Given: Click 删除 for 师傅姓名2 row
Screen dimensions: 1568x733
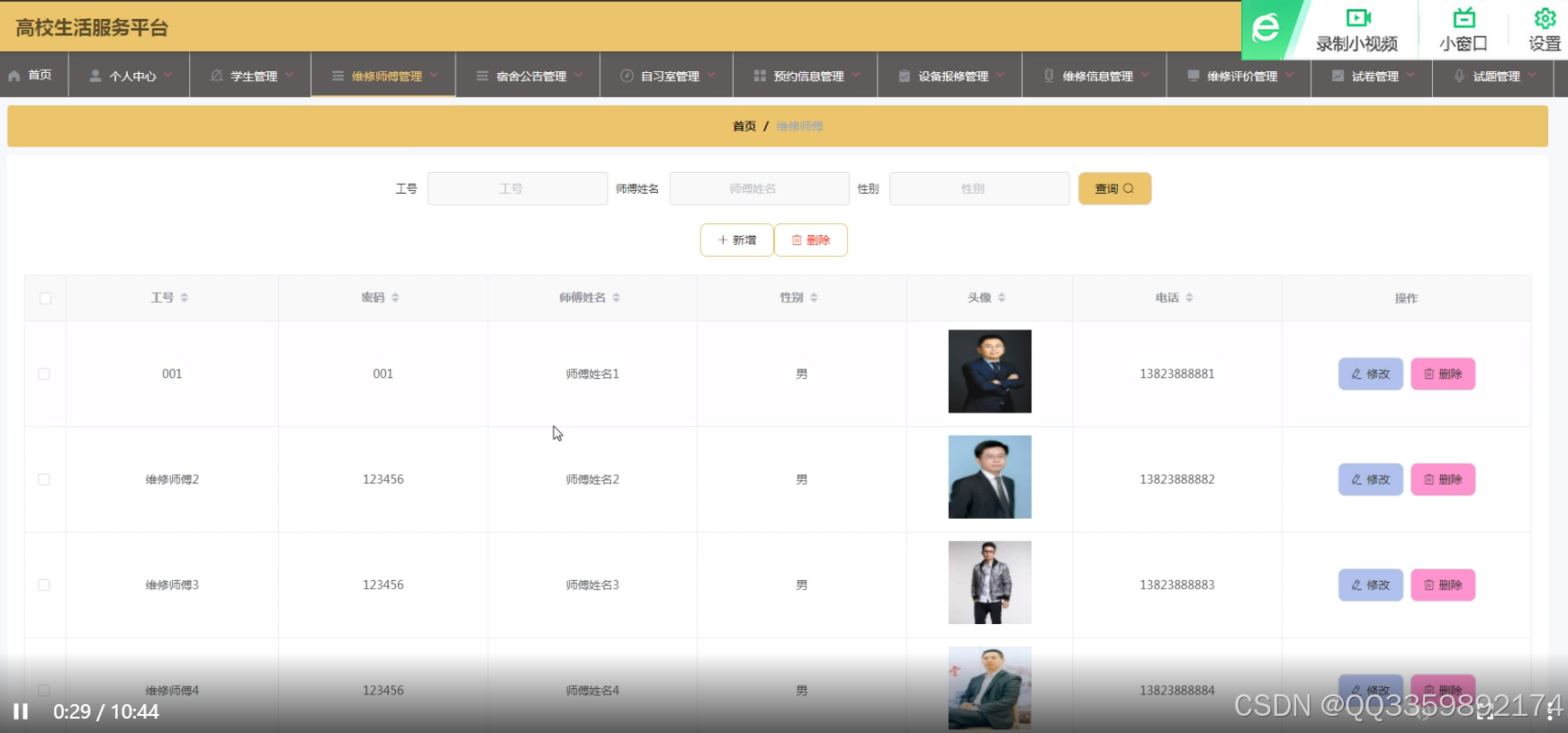Looking at the screenshot, I should [1443, 479].
